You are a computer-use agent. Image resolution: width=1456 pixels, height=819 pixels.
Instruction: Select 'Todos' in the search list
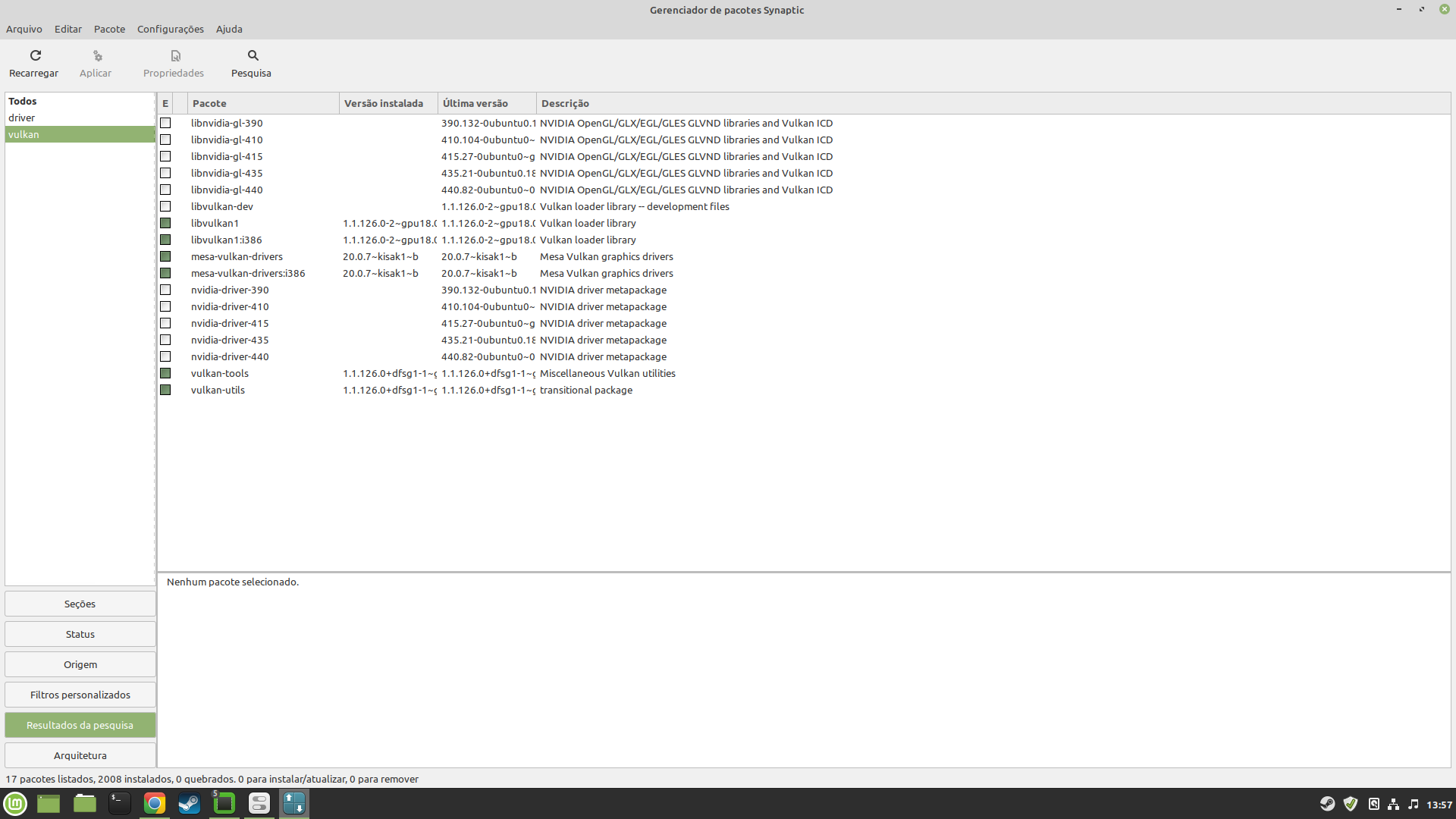(x=80, y=101)
